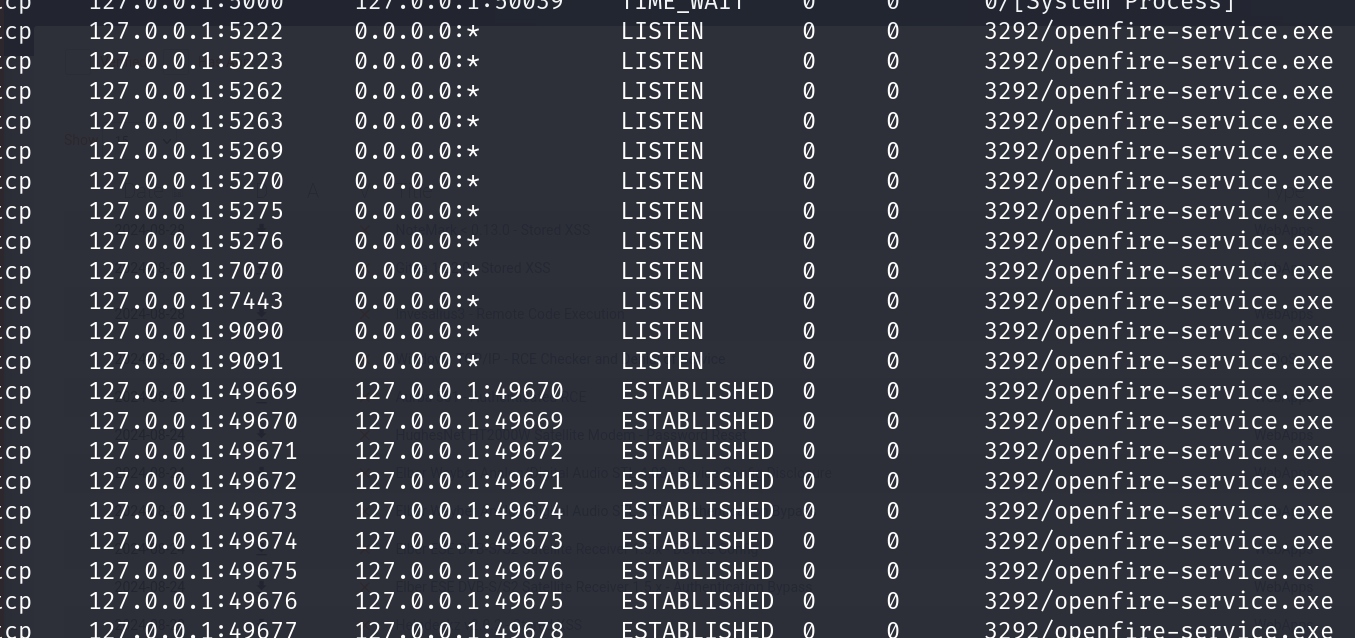Click LISTEN state in the port 9090 row

[x=662, y=331]
